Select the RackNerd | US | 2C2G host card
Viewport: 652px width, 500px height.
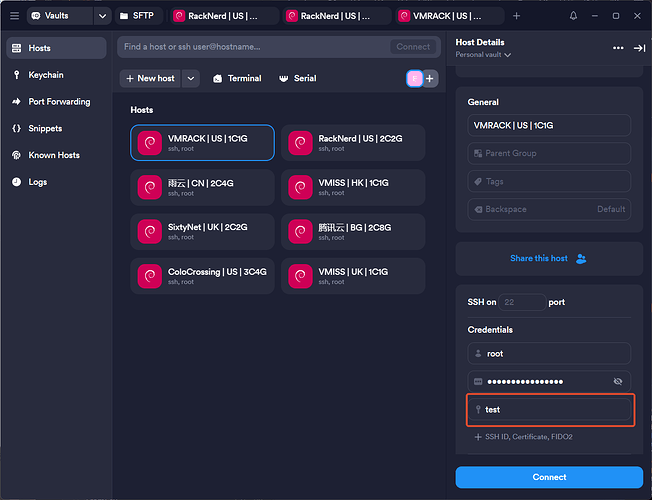coord(353,143)
